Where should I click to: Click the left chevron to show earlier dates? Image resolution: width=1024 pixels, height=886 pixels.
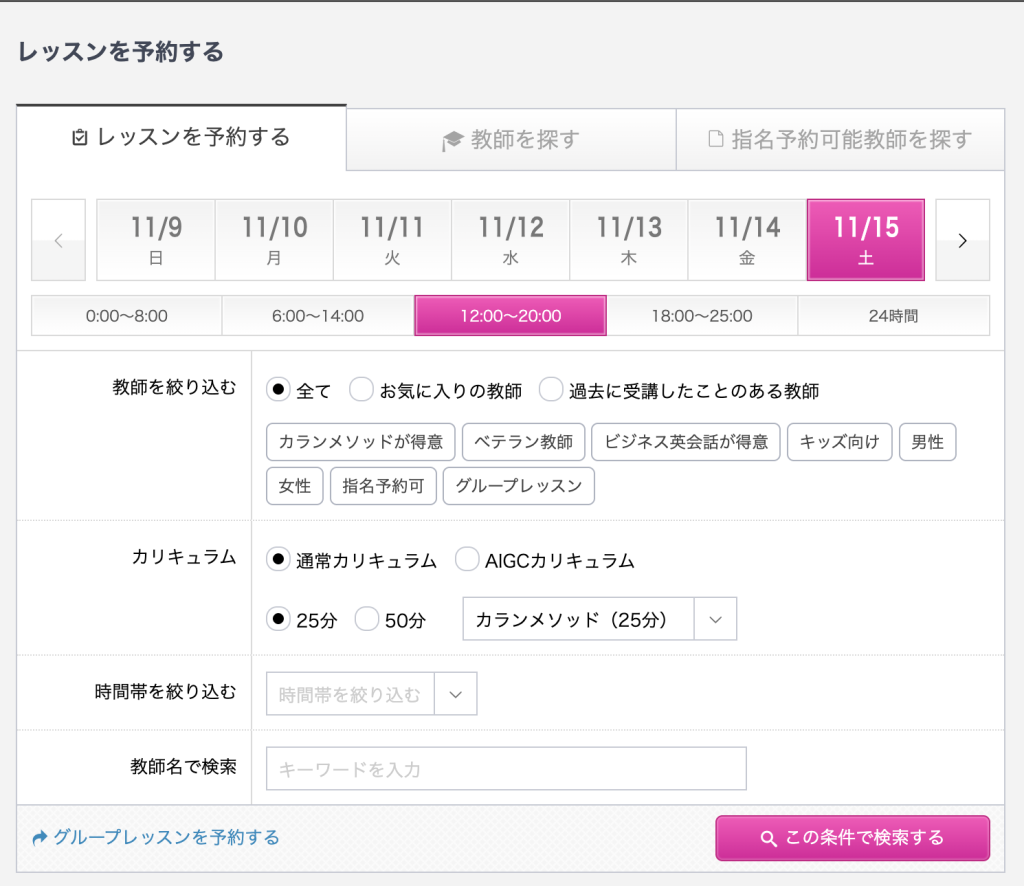coord(58,240)
